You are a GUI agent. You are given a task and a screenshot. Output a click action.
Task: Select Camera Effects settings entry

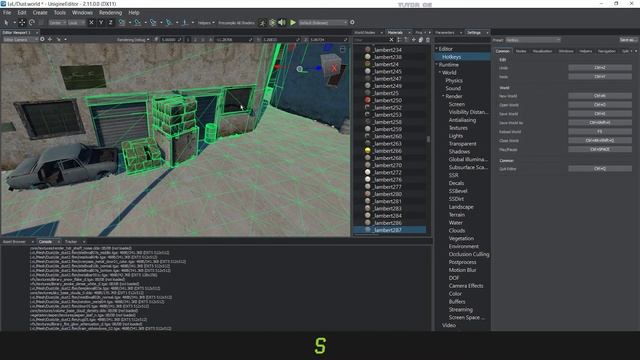(466, 286)
